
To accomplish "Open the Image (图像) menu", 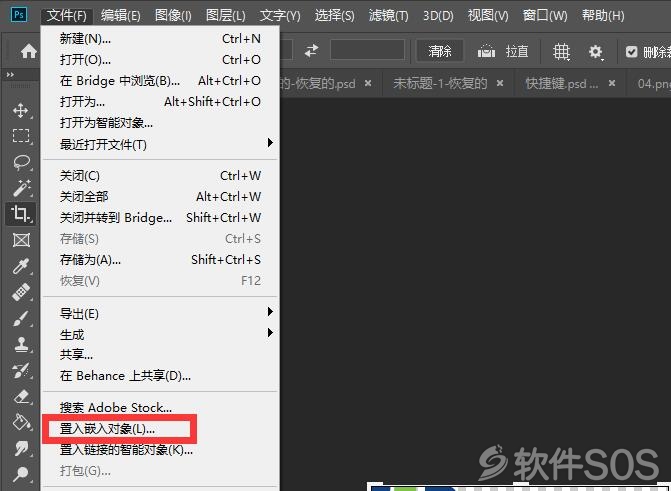I will [x=173, y=15].
